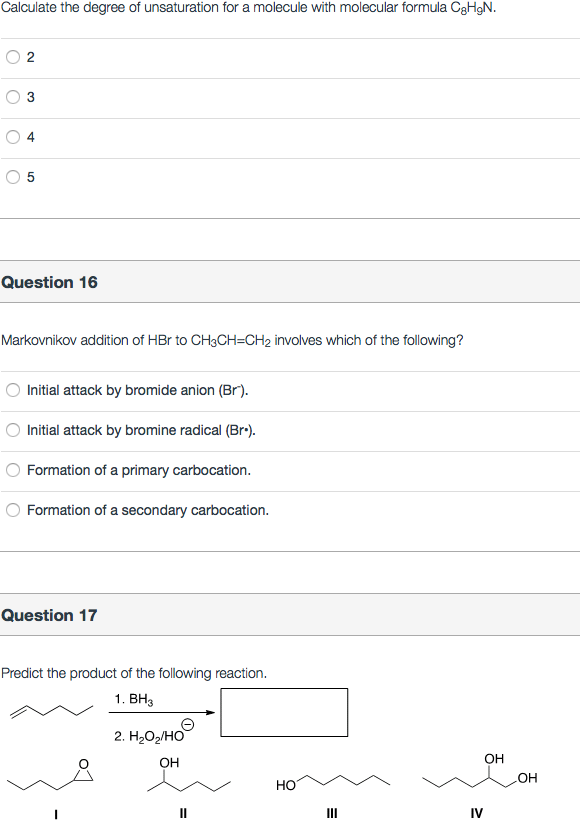Select the epoxide structure labeled I

coord(55,780)
